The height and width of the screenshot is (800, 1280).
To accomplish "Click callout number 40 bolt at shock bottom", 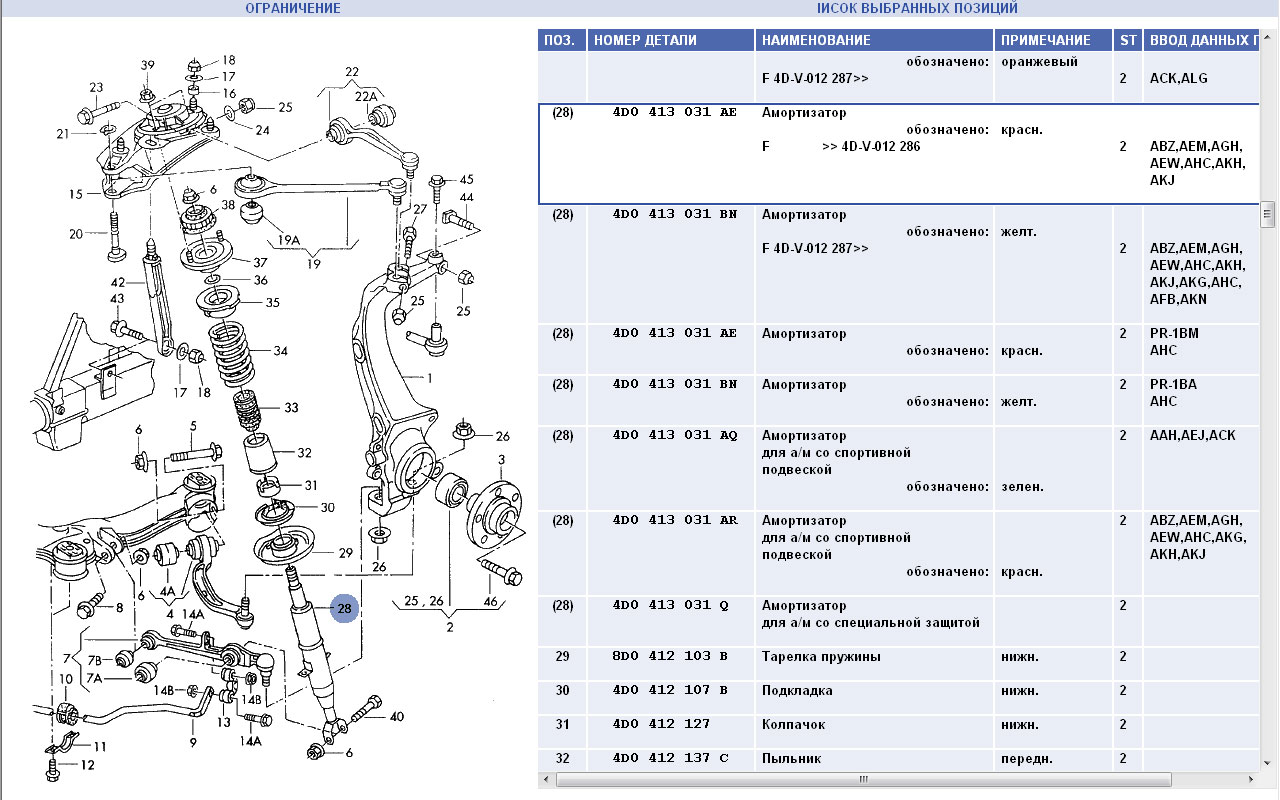I will [x=397, y=716].
